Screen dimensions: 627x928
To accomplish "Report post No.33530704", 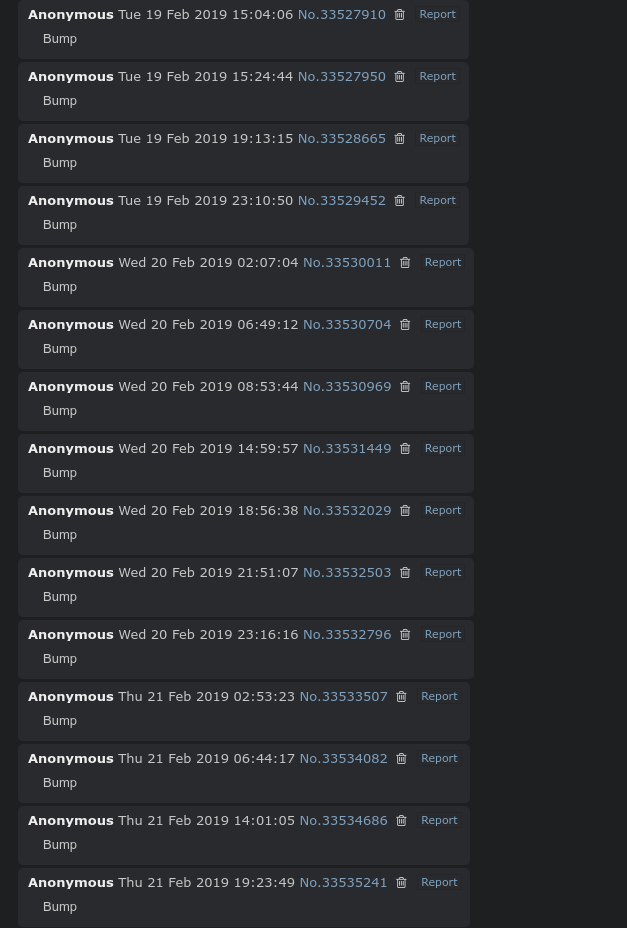I will [442, 325].
